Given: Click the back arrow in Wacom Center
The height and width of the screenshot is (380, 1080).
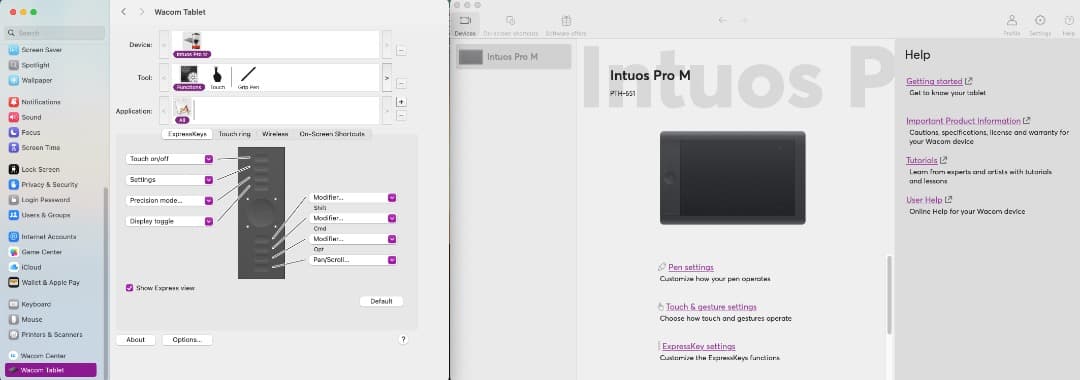Looking at the screenshot, I should [723, 21].
